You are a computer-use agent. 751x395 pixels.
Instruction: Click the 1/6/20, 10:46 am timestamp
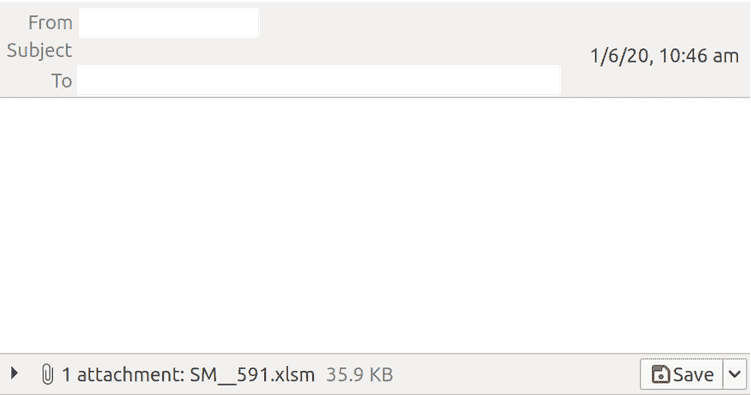pos(664,56)
